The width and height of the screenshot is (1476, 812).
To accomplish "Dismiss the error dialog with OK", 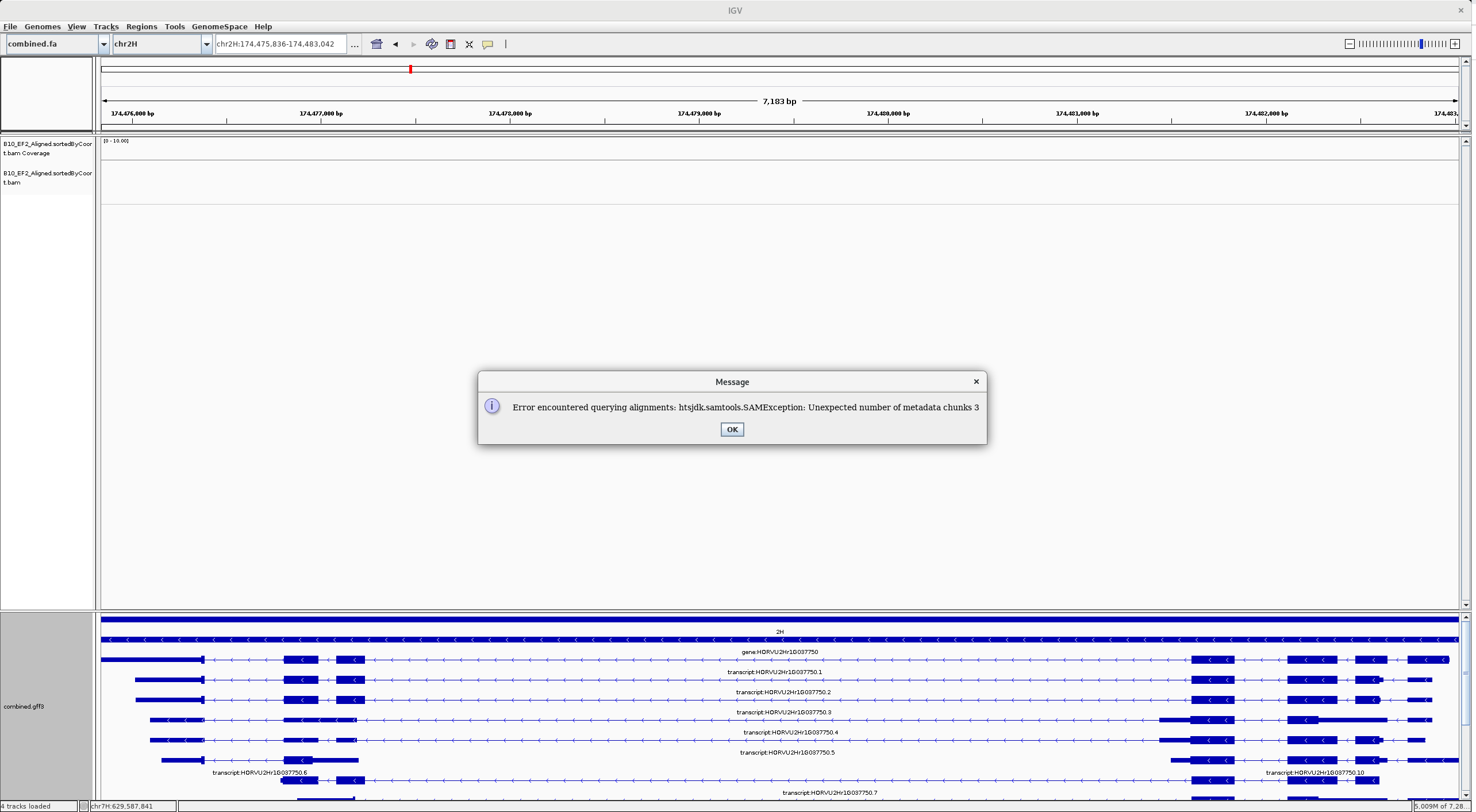I will pyautogui.click(x=731, y=429).
